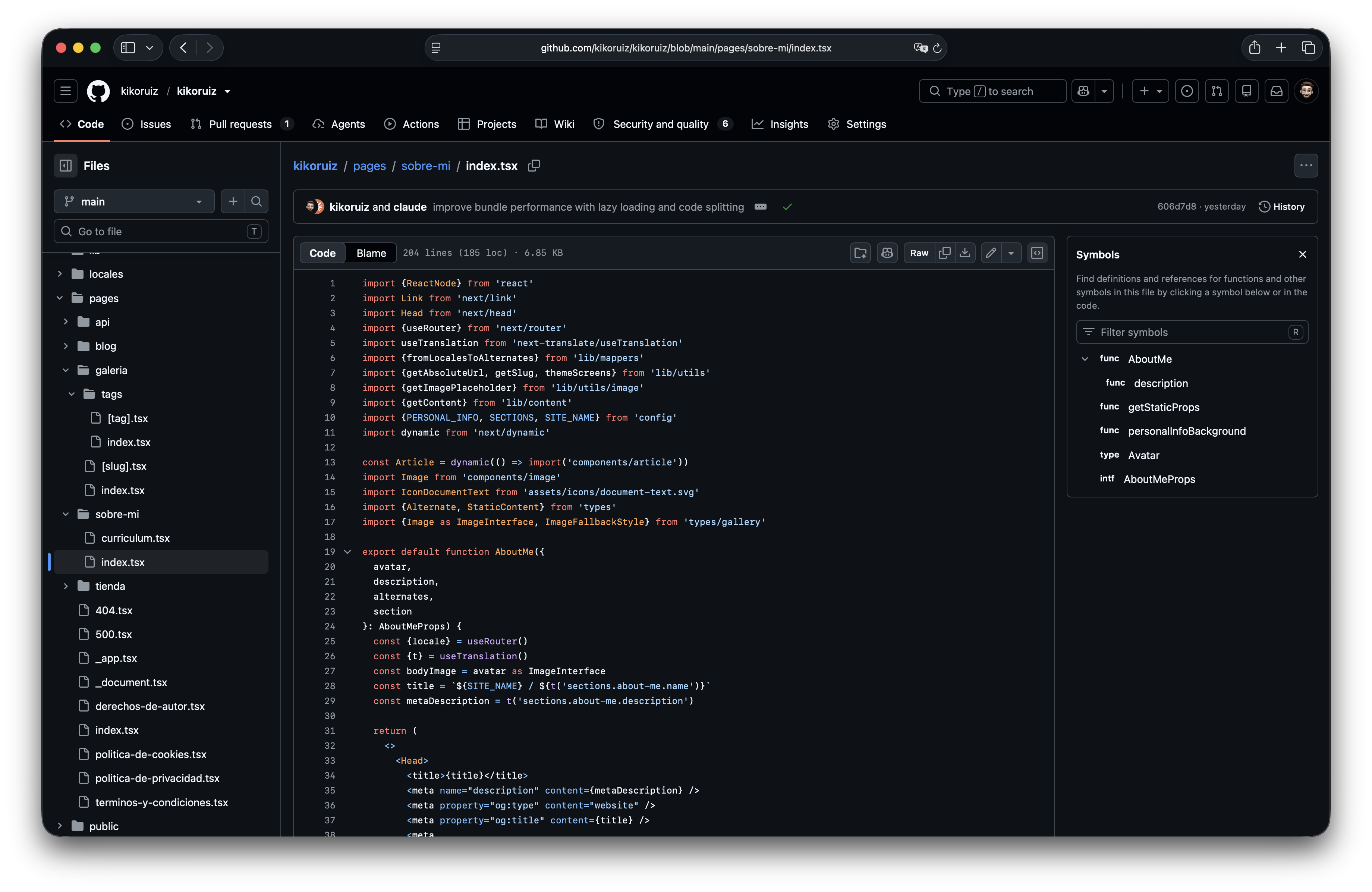The image size is (1372, 892).
Task: Open the user avatar menu
Action: point(1306,91)
